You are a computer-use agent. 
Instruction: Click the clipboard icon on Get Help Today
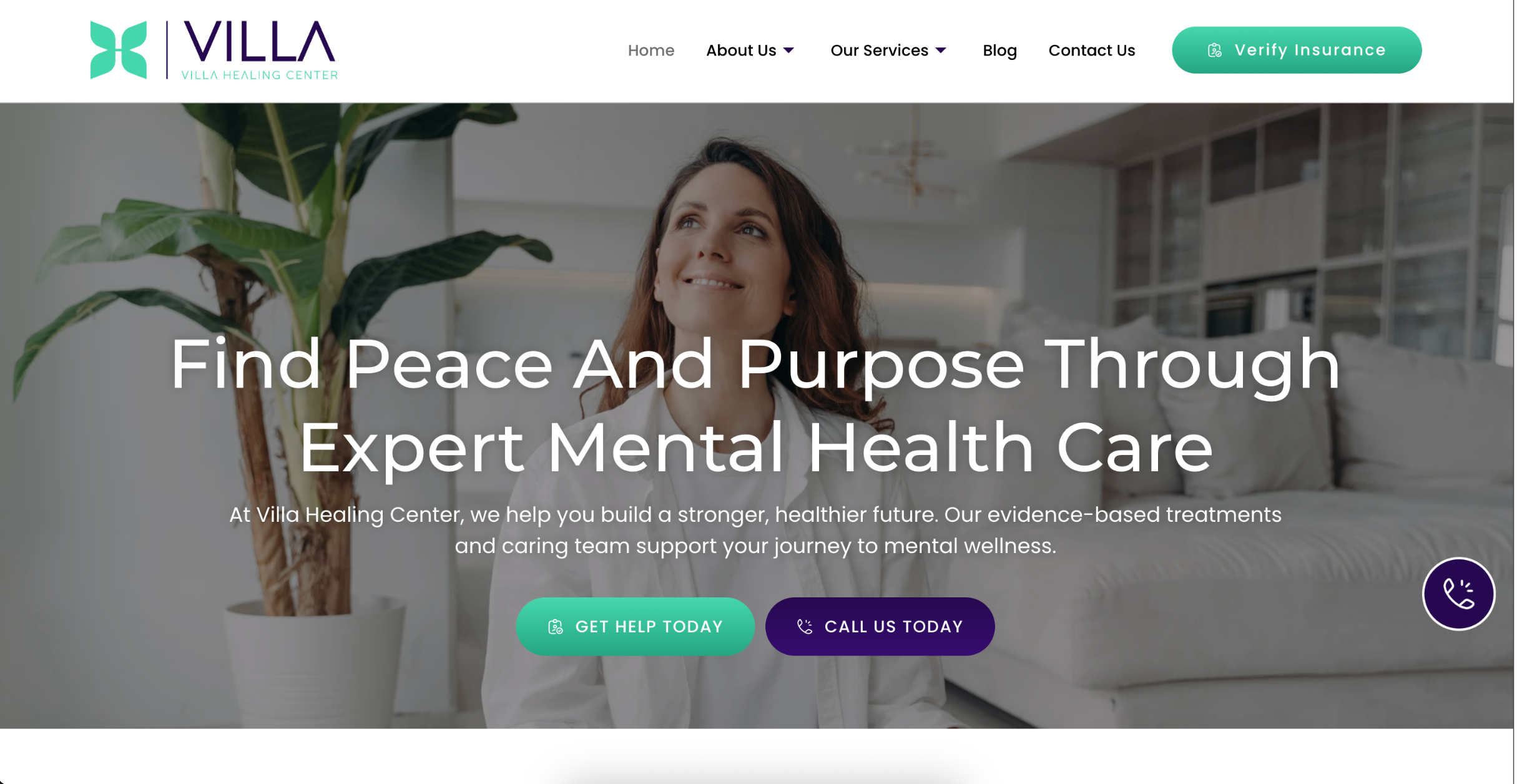coord(556,627)
